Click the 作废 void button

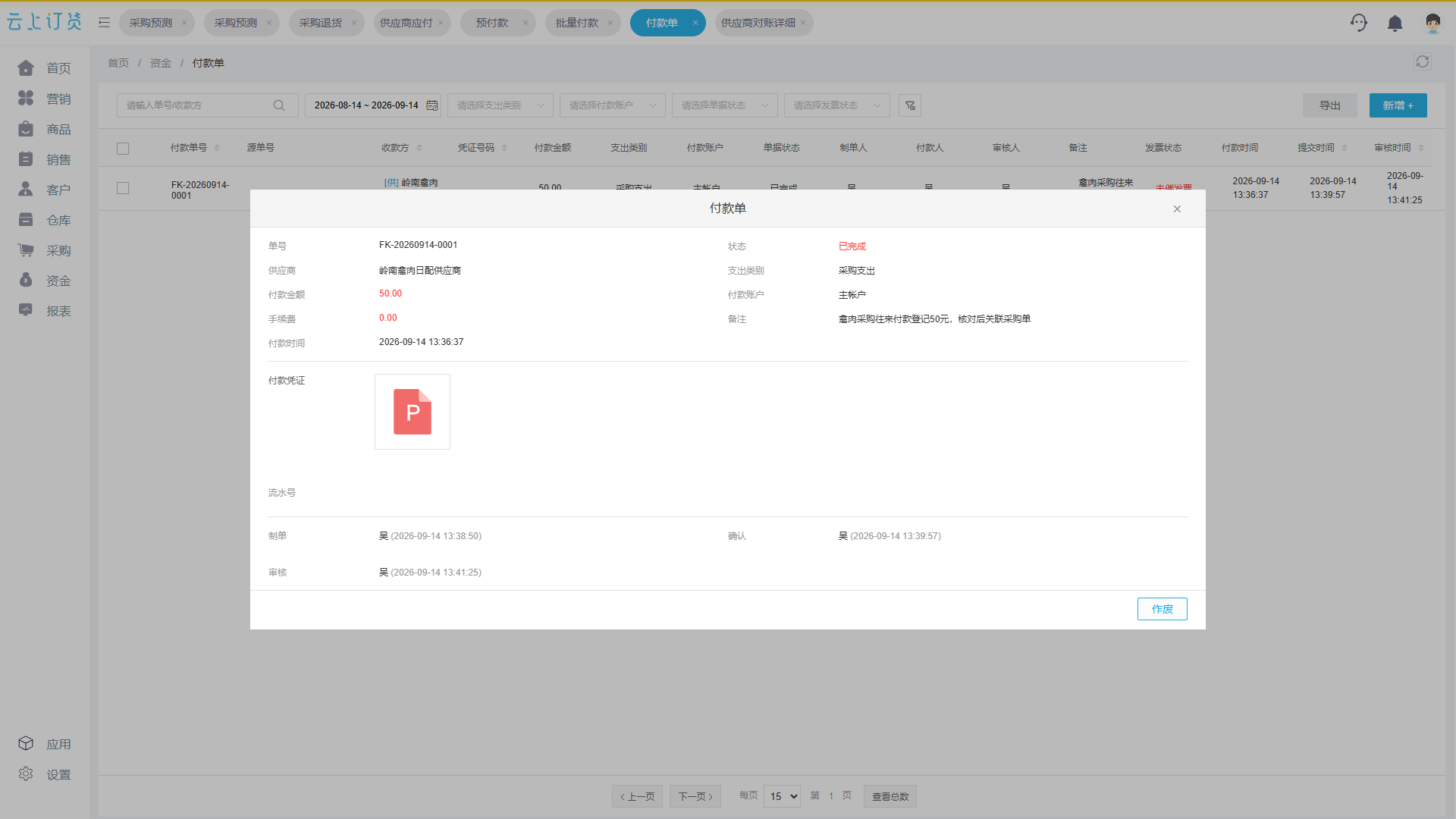1162,609
